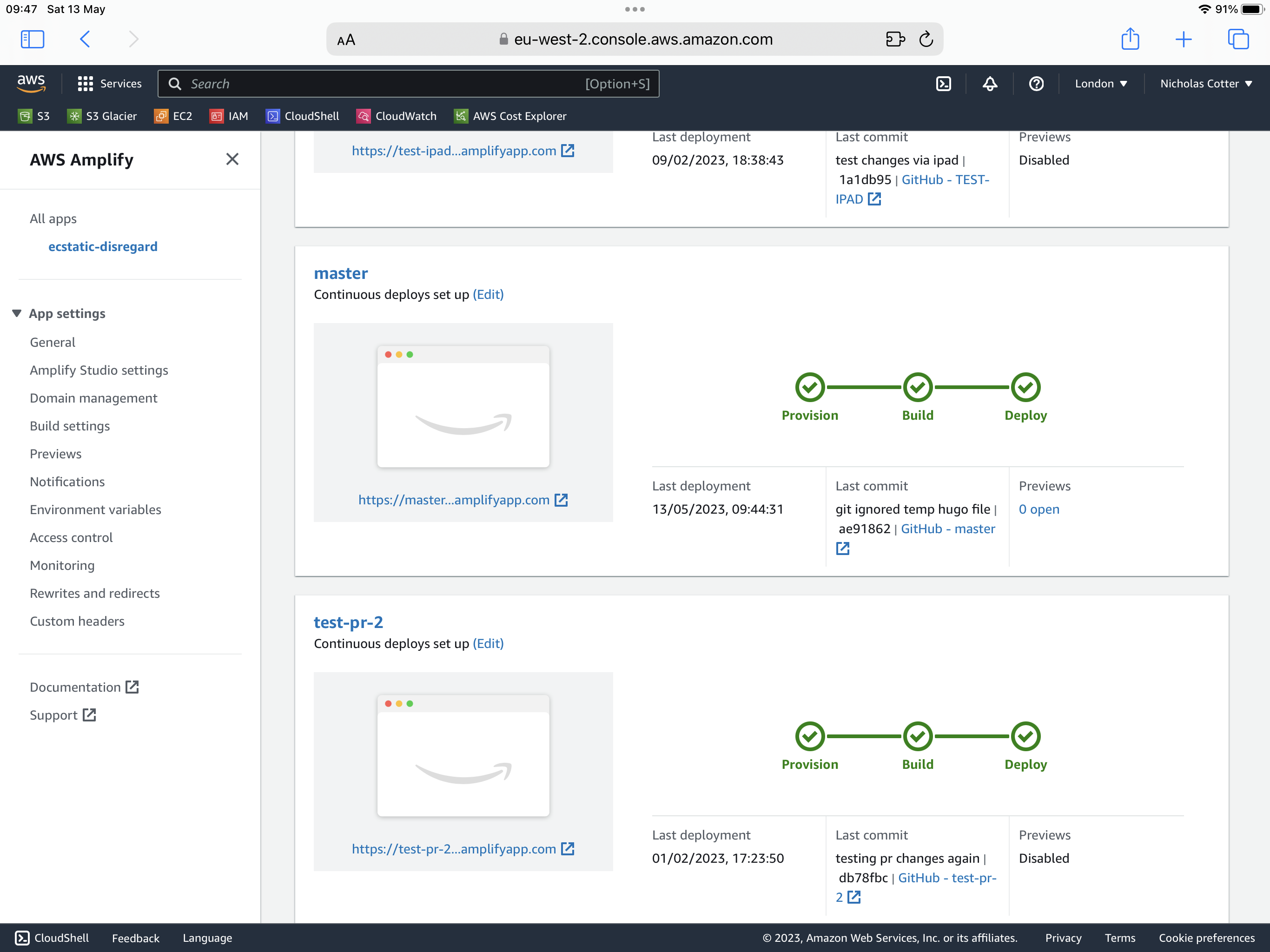1270x952 pixels.
Task: Click the test-pr-2 Provision check icon
Action: pyautogui.click(x=809, y=736)
